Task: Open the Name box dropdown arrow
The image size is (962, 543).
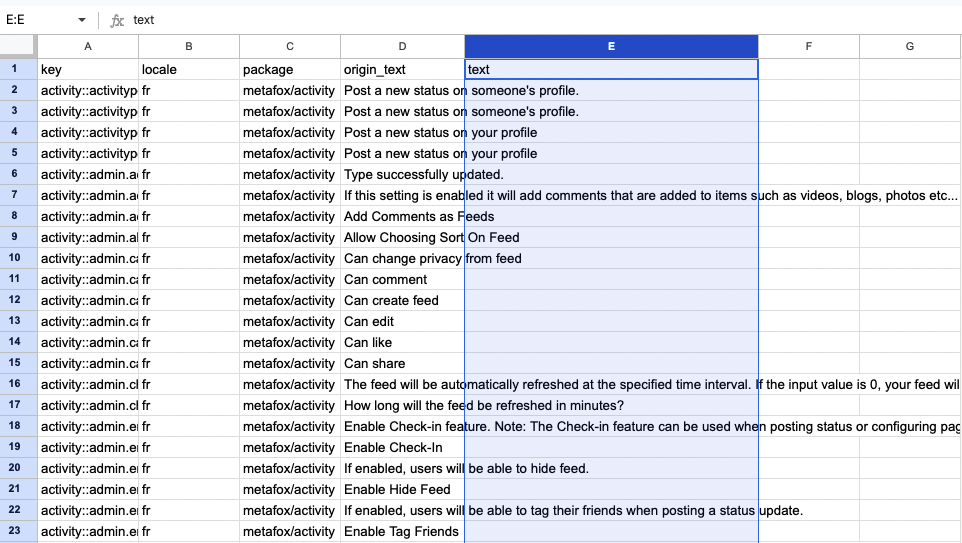Action: point(82,20)
